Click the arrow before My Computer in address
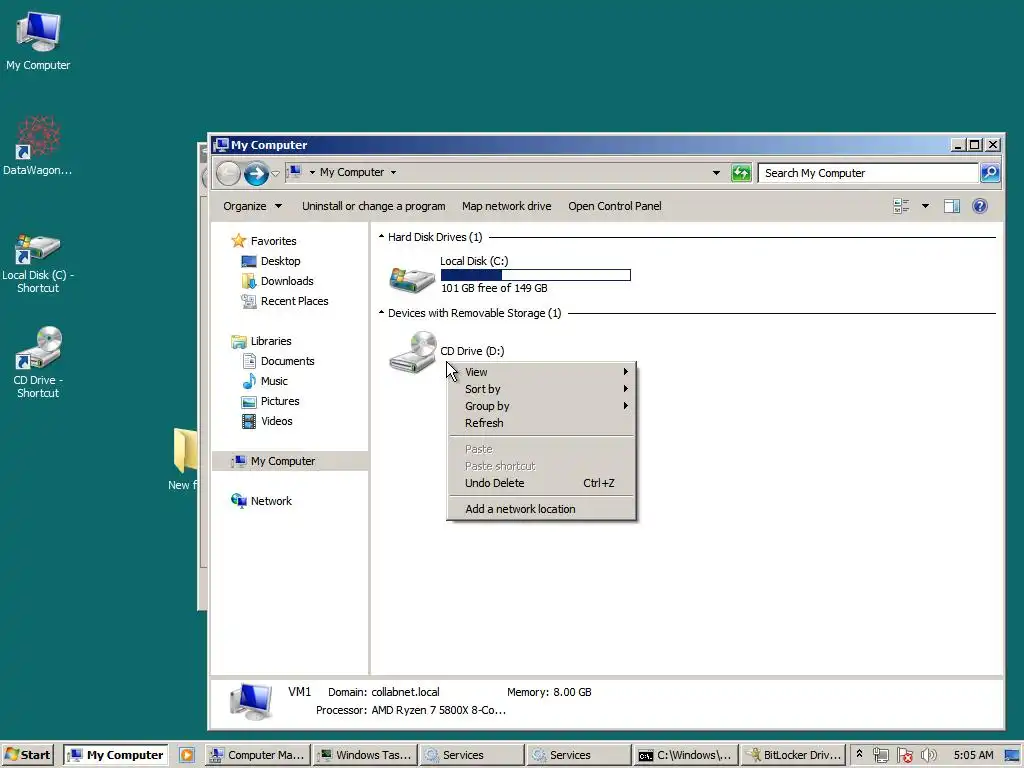The height and width of the screenshot is (768, 1024). pos(312,172)
